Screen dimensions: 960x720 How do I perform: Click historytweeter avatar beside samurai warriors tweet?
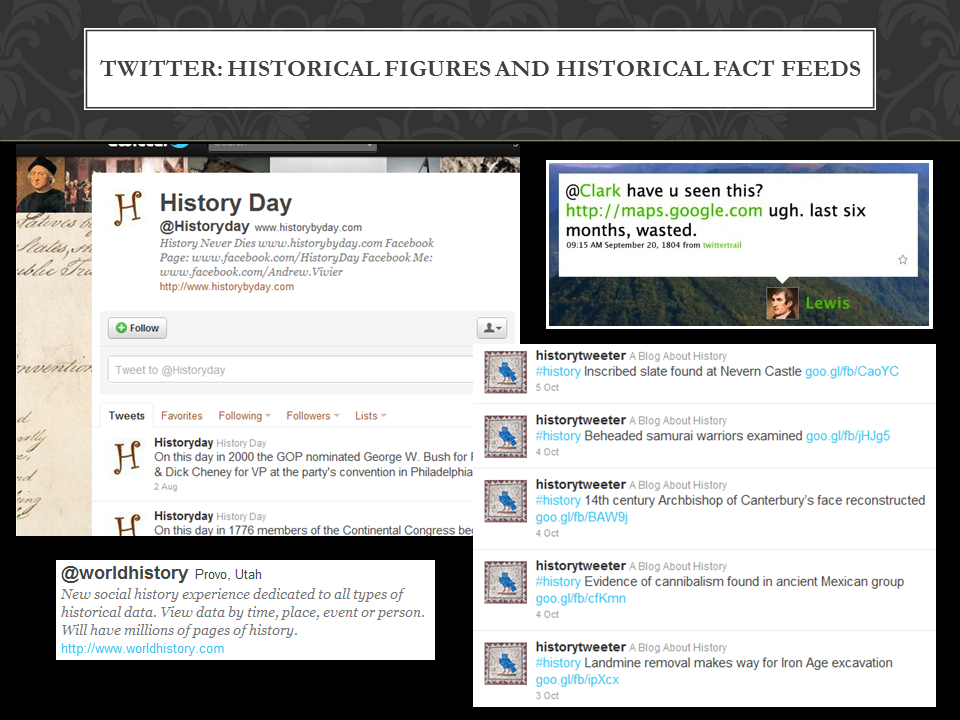click(x=505, y=436)
